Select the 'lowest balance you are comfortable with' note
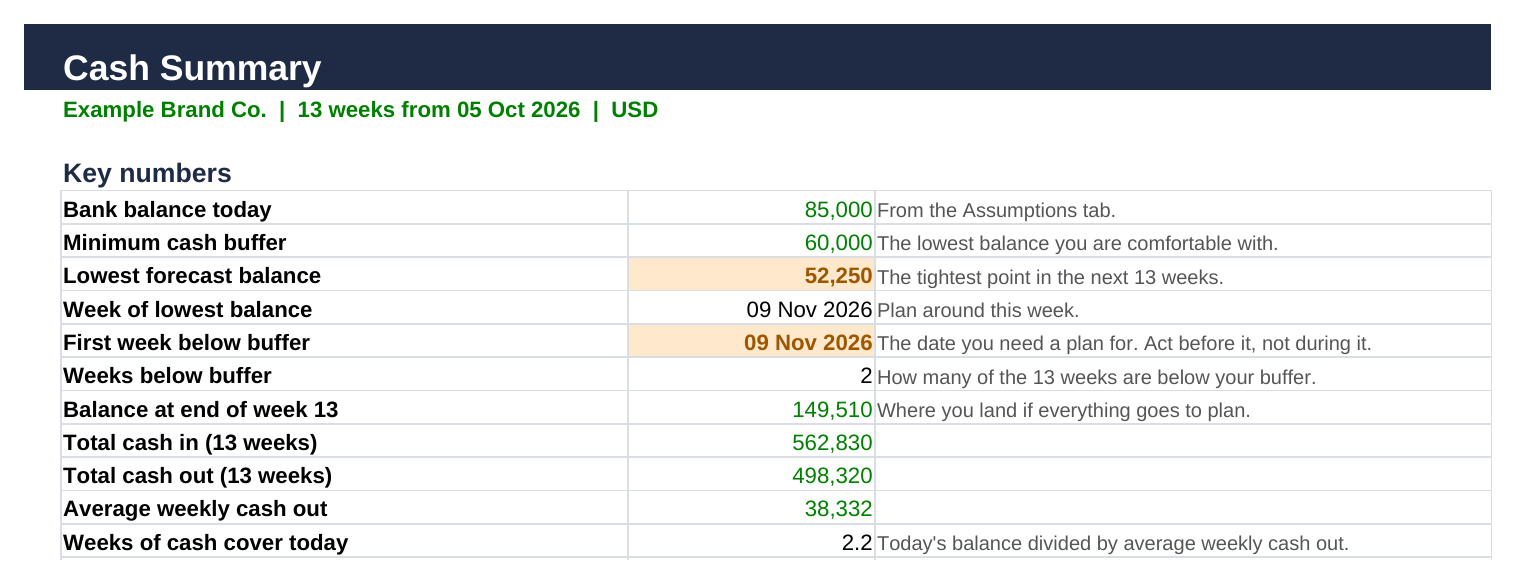1516x584 pixels. [1077, 244]
